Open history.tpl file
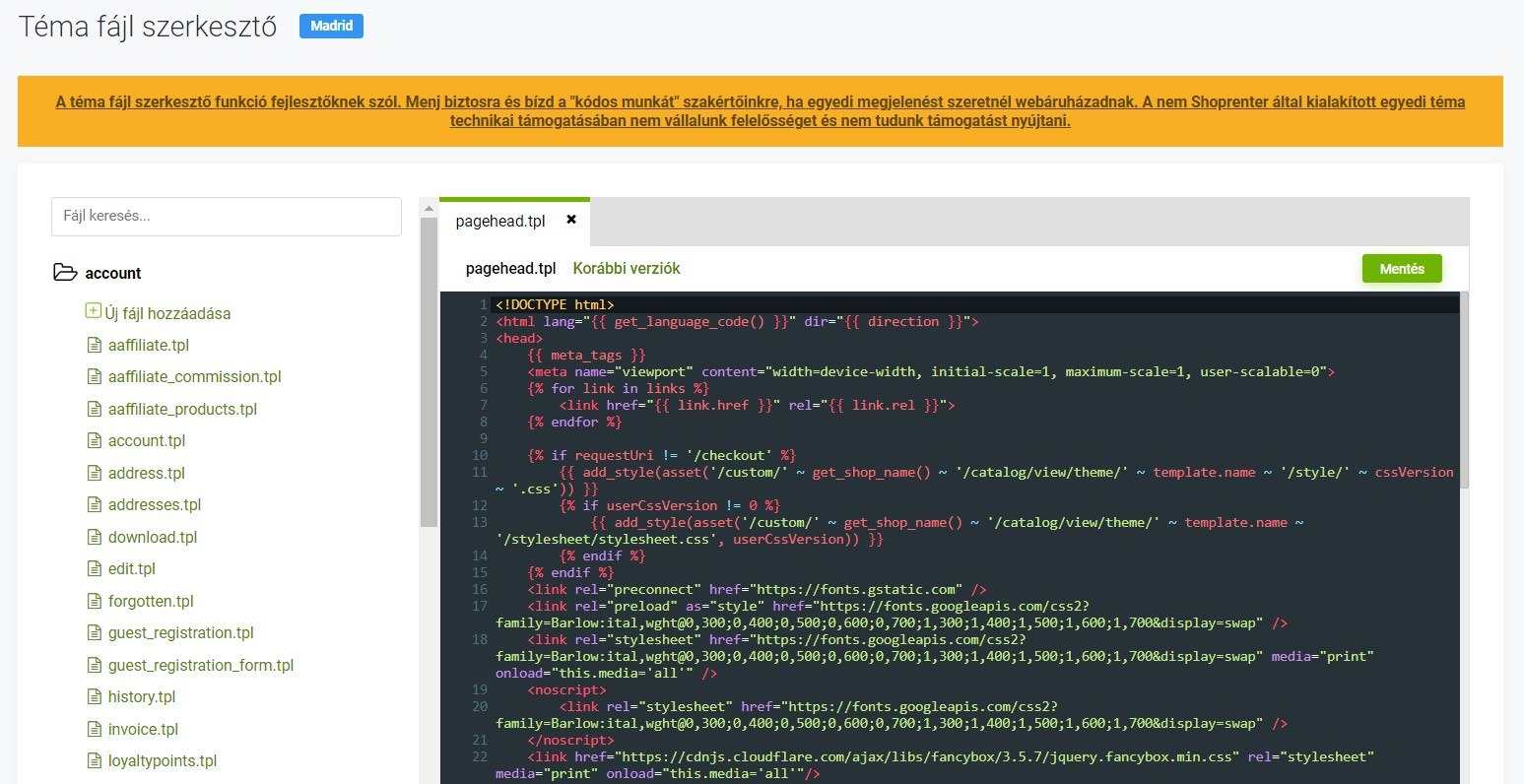This screenshot has width=1524, height=784. coord(142,696)
